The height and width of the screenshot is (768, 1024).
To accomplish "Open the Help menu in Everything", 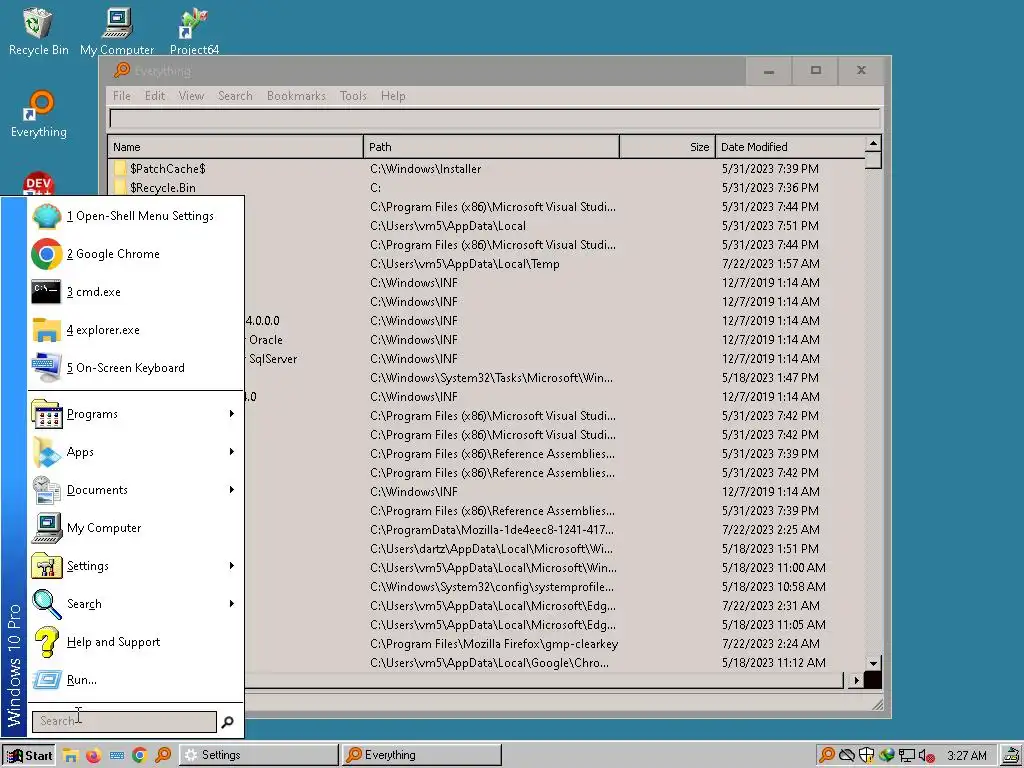I will 393,96.
